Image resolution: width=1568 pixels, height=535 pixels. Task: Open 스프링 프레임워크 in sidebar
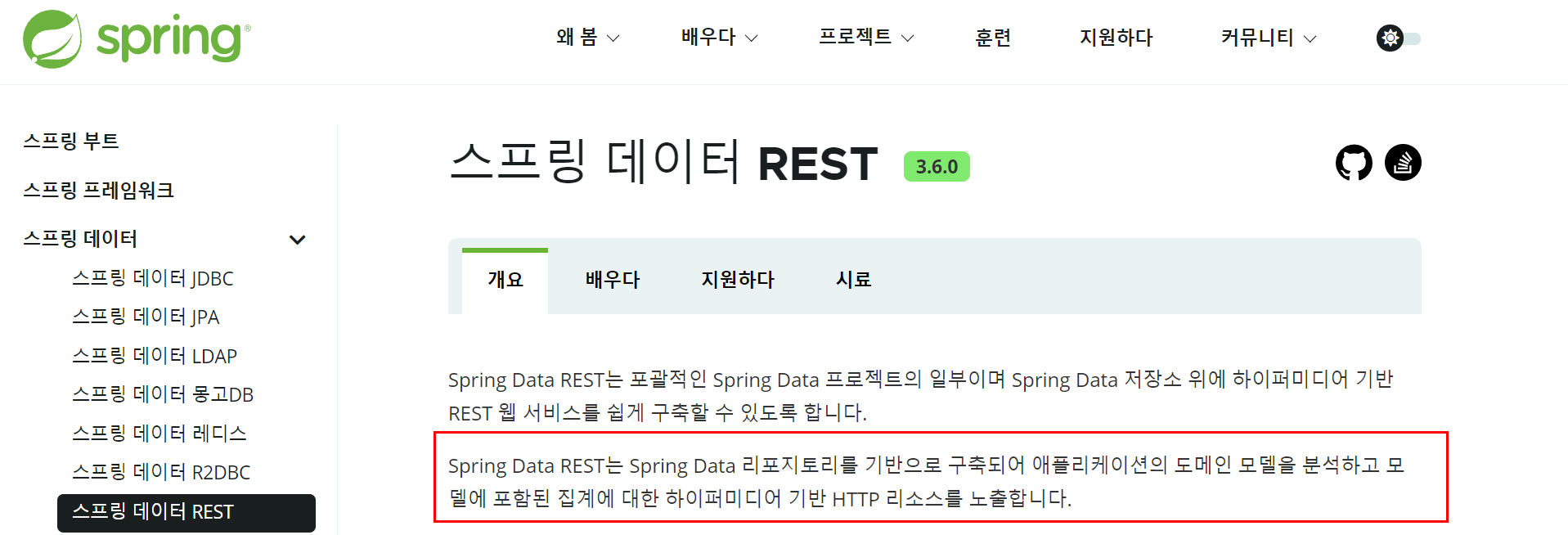(99, 190)
